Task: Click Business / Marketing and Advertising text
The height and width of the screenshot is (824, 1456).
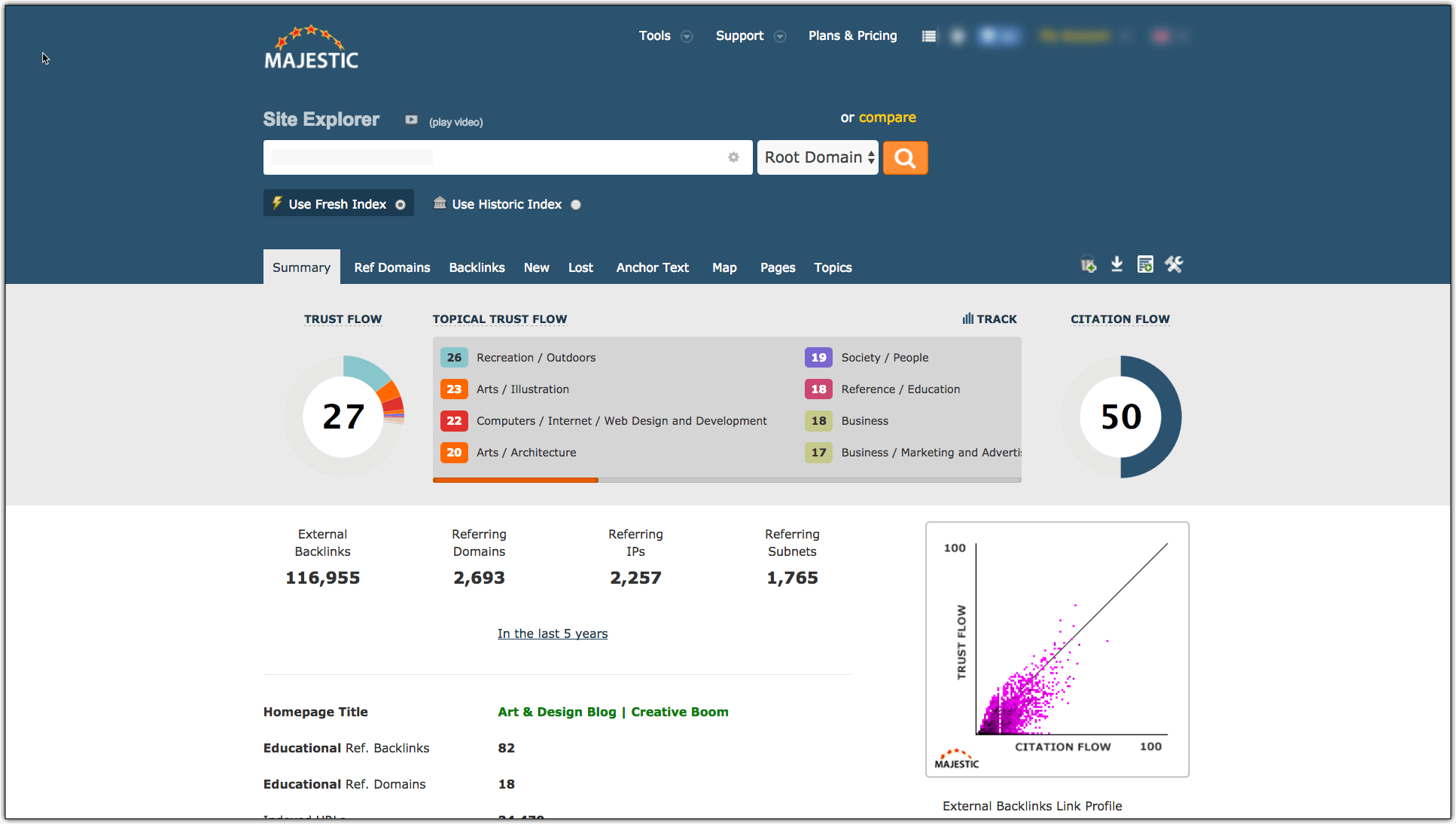Action: tap(931, 453)
